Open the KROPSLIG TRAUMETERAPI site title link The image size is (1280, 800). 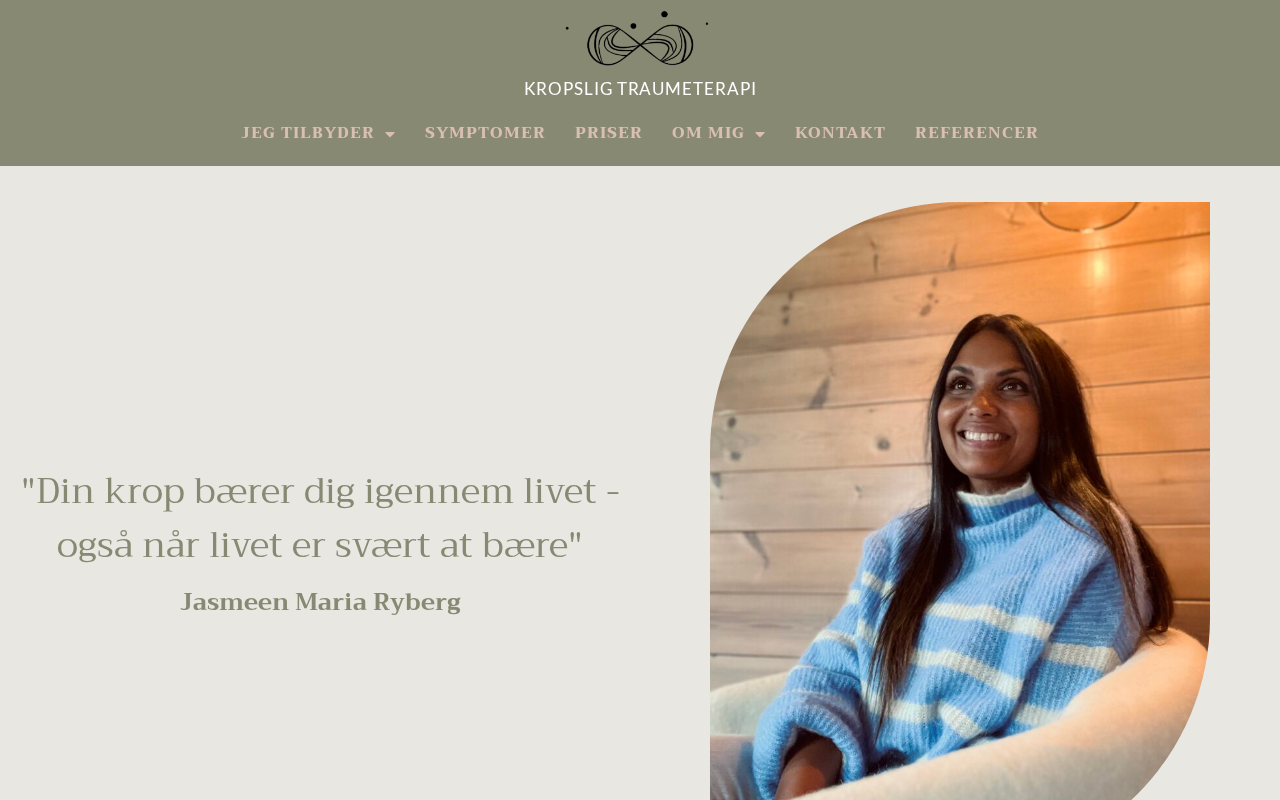coord(640,88)
